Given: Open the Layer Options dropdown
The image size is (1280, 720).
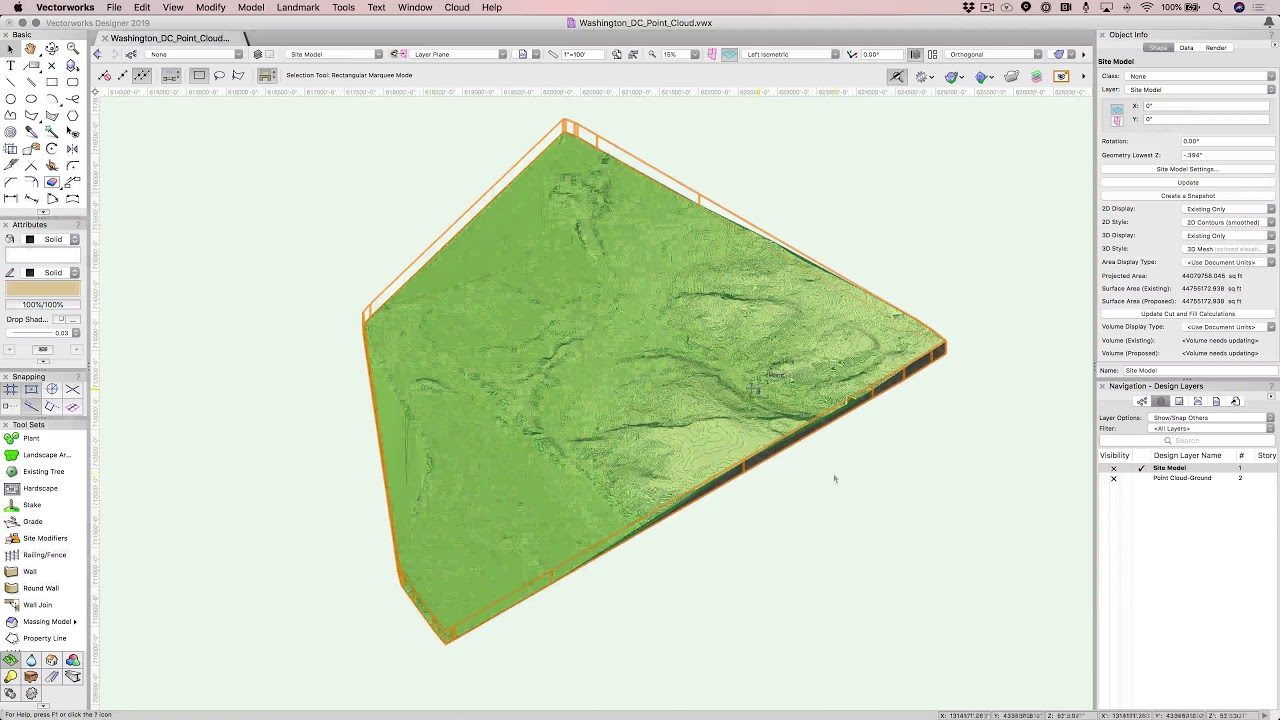Looking at the screenshot, I should 1212,417.
